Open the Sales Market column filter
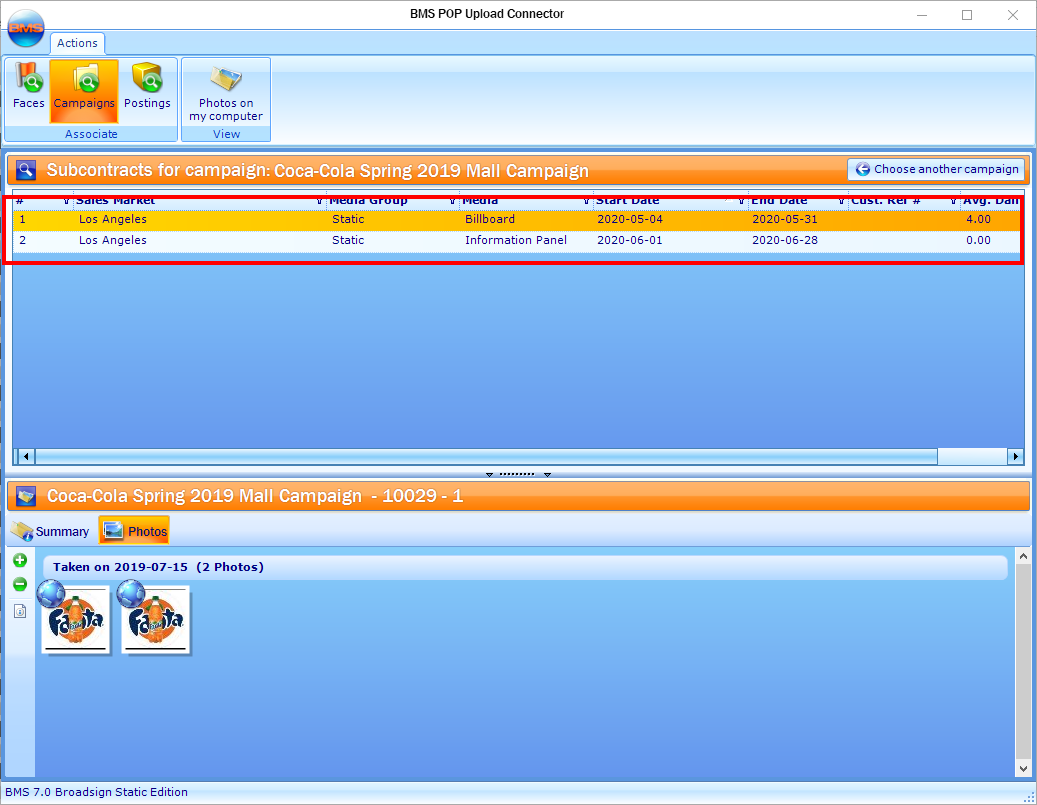 click(319, 200)
